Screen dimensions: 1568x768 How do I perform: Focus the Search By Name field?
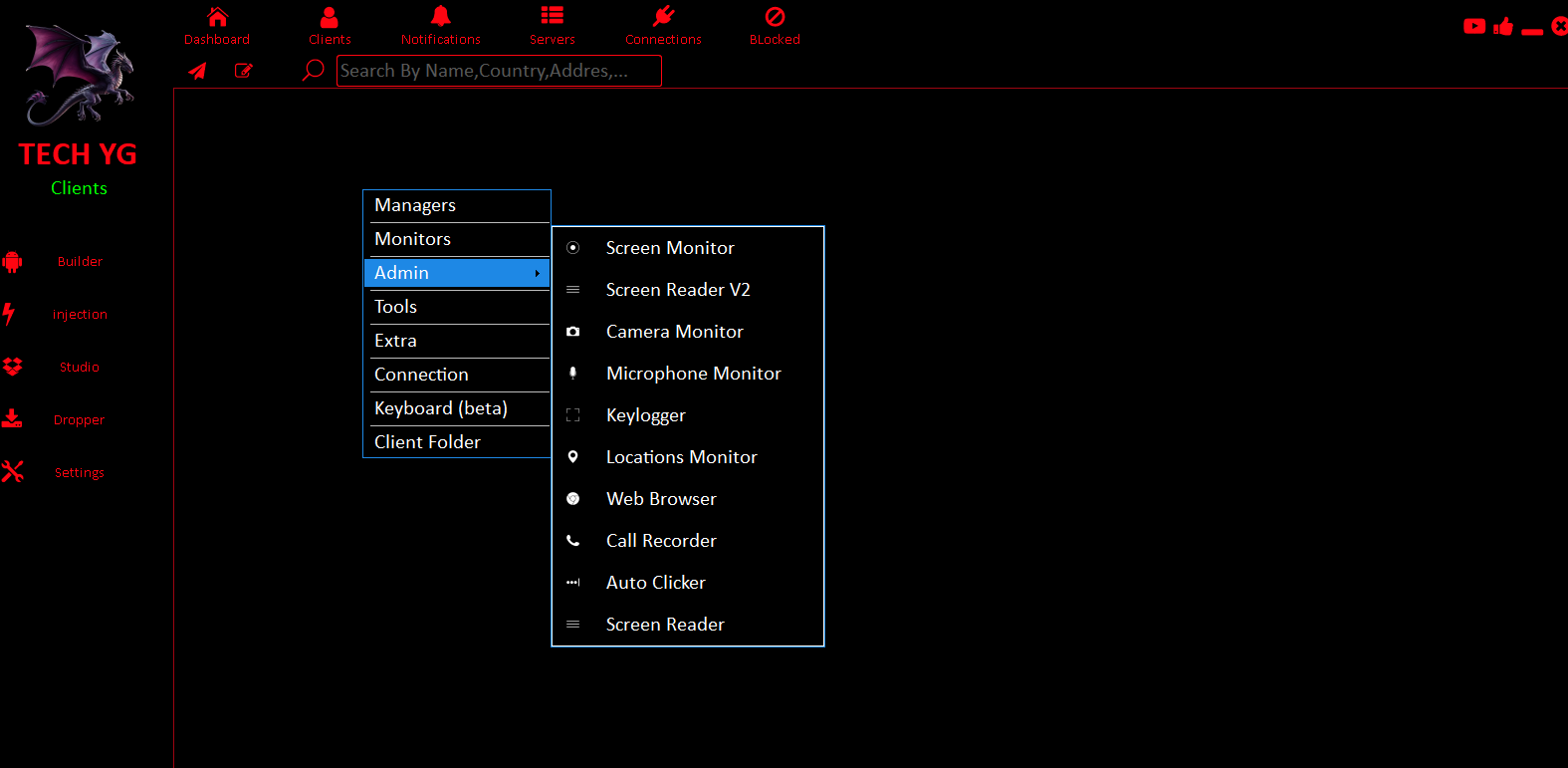pos(498,71)
